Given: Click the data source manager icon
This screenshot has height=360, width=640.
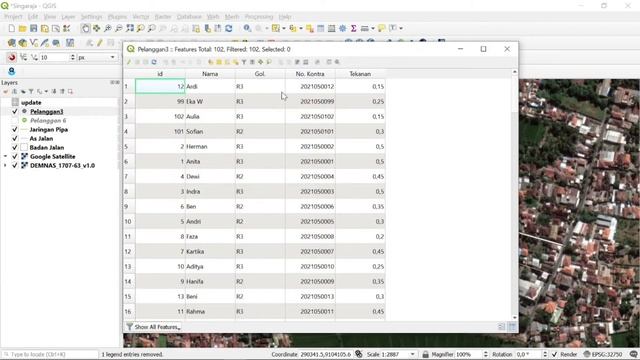Looking at the screenshot, I should [11, 43].
